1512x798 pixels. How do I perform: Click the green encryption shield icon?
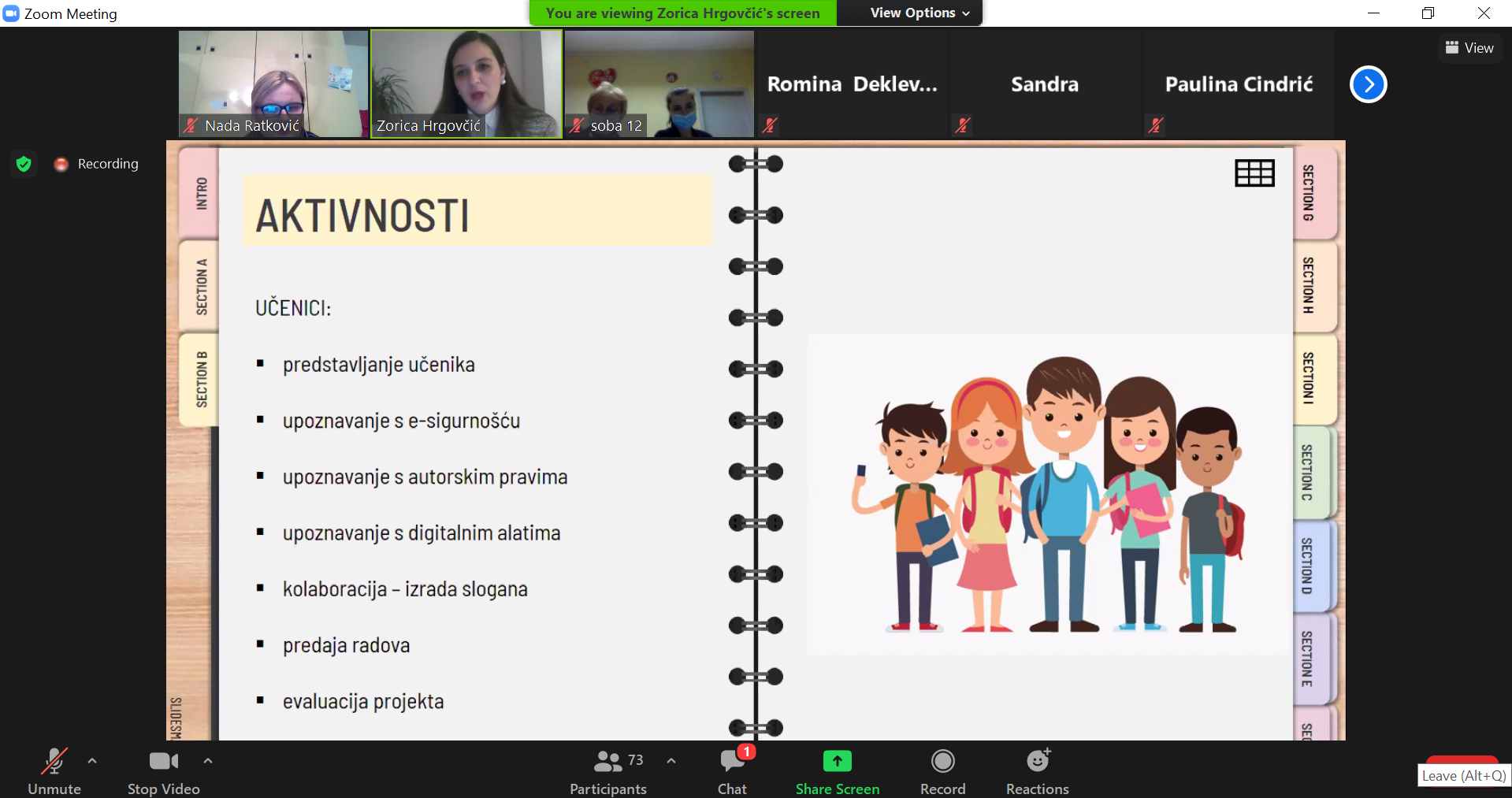pos(24,164)
